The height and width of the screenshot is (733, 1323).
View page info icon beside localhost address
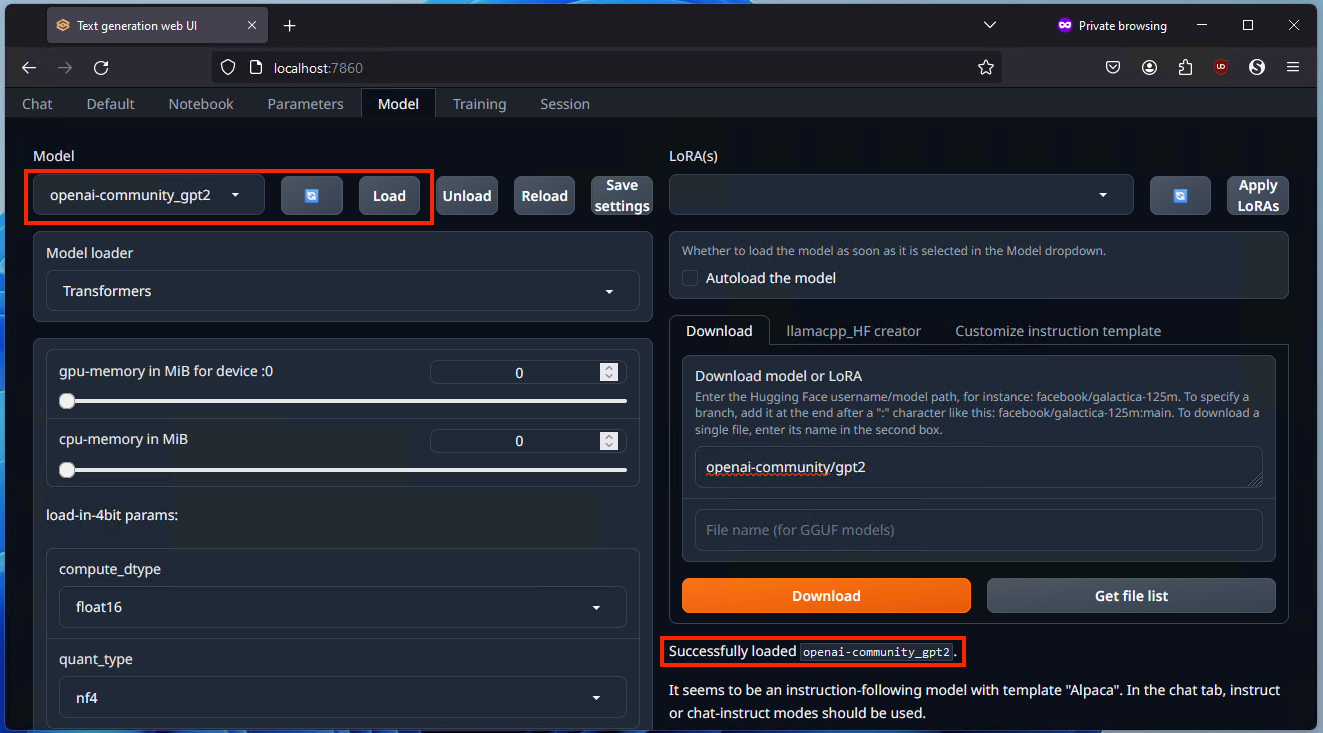[x=255, y=67]
